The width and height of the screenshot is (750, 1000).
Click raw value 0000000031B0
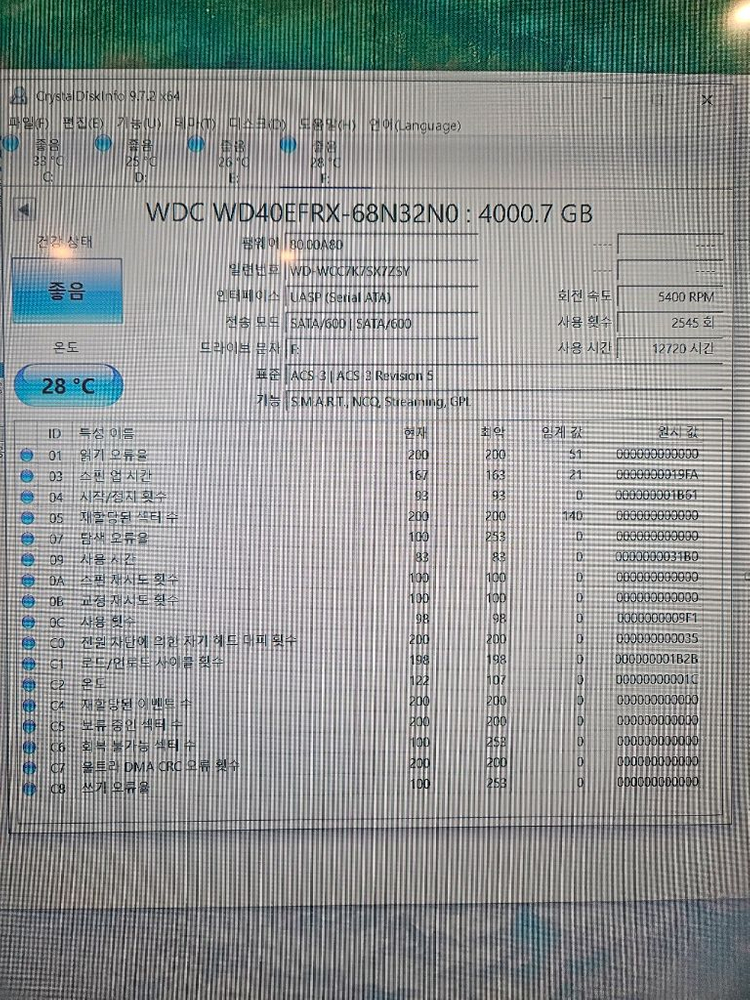pos(658,557)
